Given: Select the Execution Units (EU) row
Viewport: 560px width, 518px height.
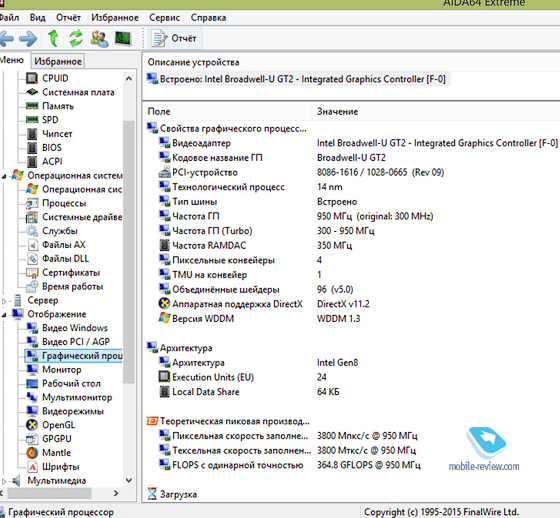Looking at the screenshot, I should [x=242, y=377].
